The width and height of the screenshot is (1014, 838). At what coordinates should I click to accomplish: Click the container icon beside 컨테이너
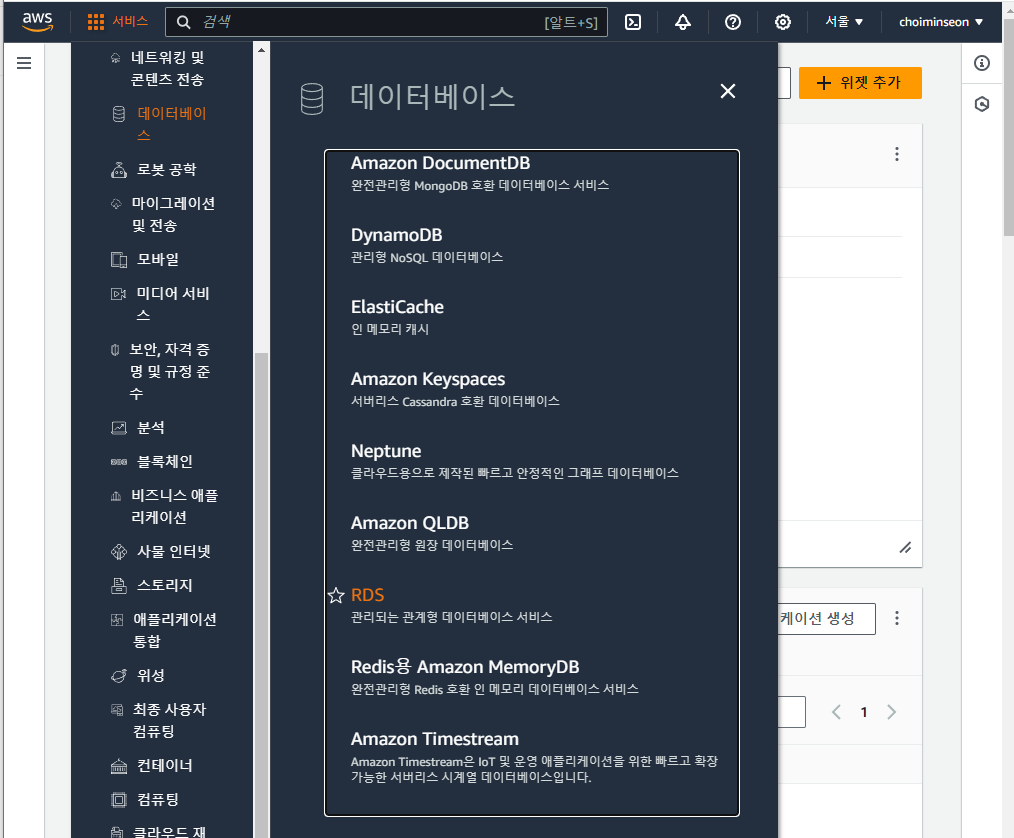click(119, 766)
